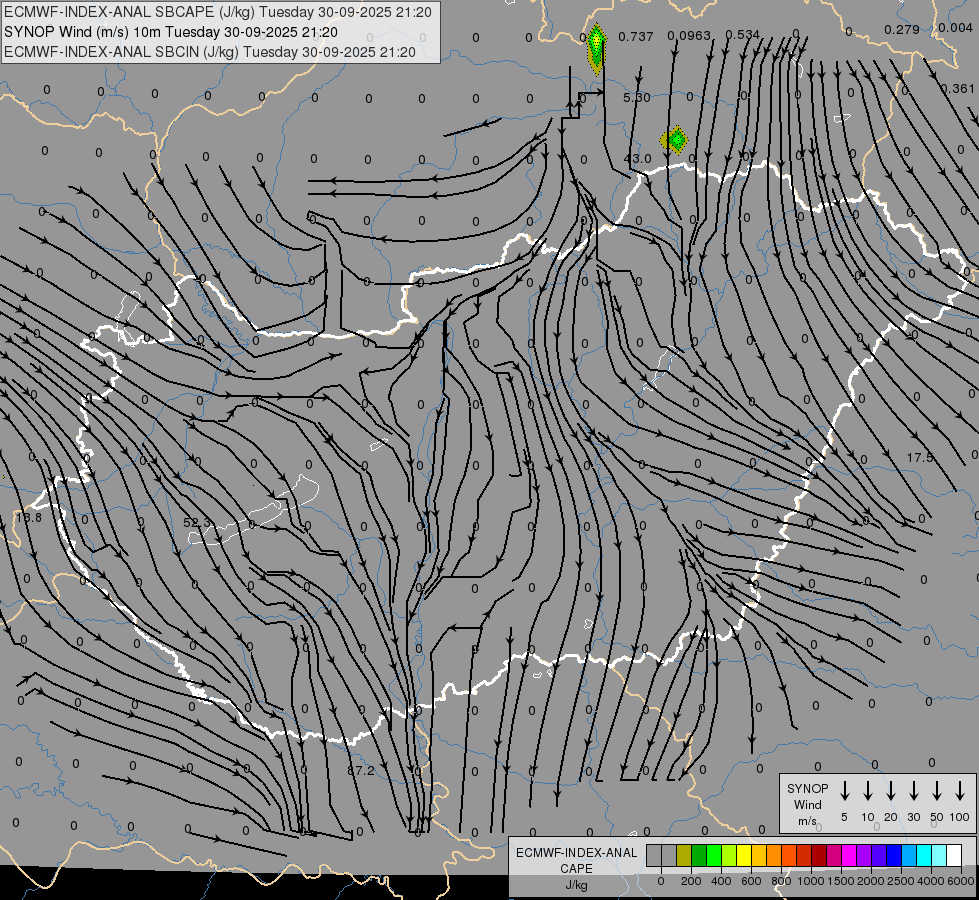Pick the dark green CAPE legend swatch
Screen dimensions: 979x900
(699, 856)
